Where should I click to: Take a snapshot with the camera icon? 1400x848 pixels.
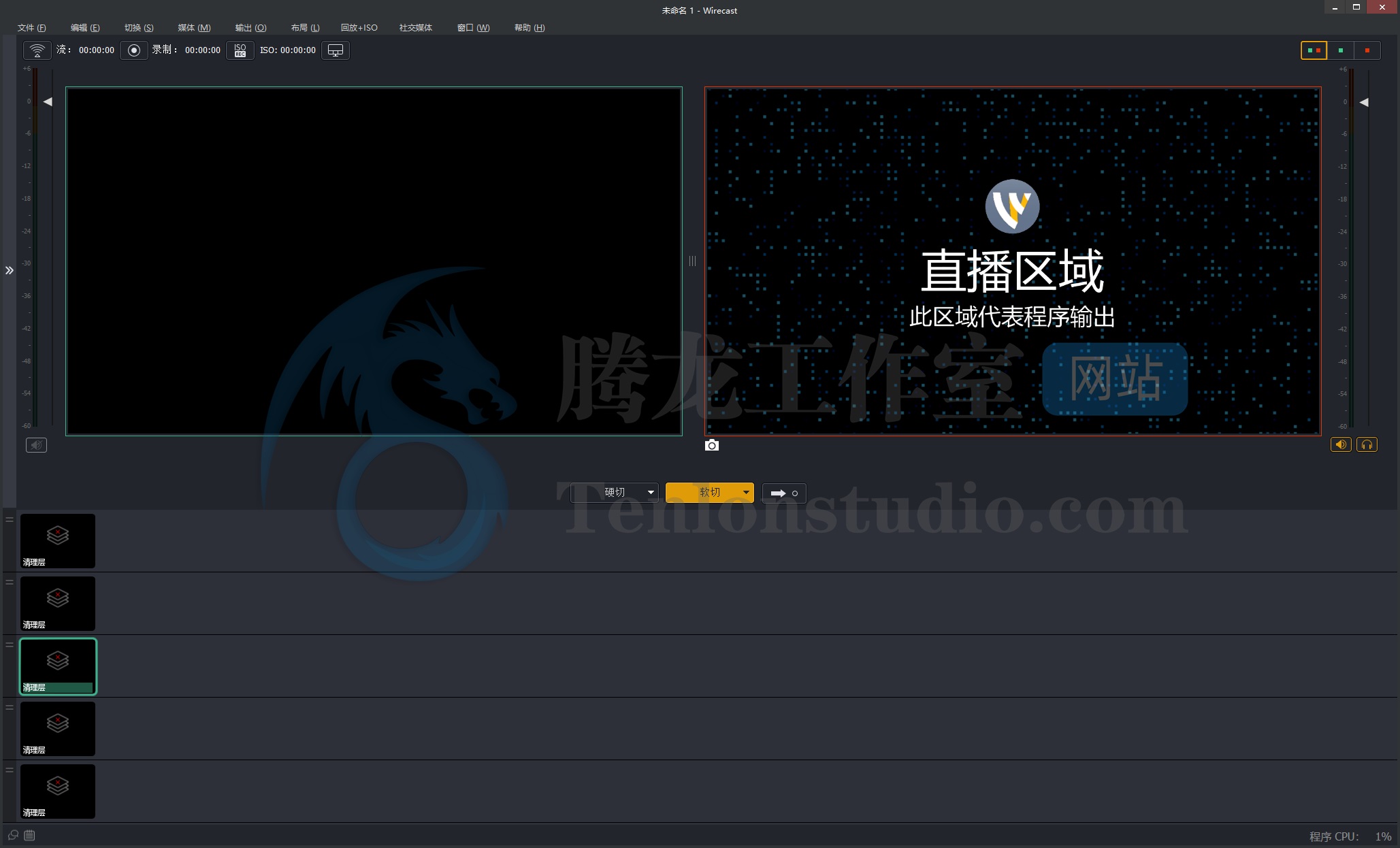[712, 445]
